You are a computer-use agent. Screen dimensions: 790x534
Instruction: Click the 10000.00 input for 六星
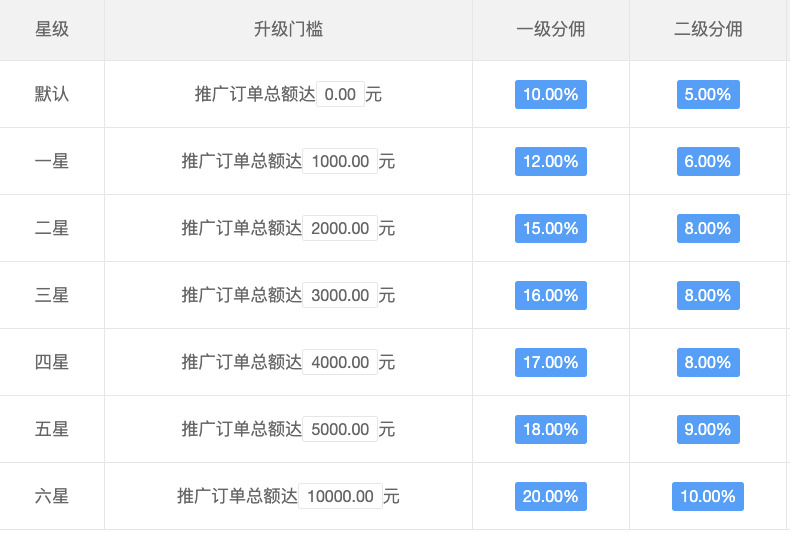tap(340, 496)
